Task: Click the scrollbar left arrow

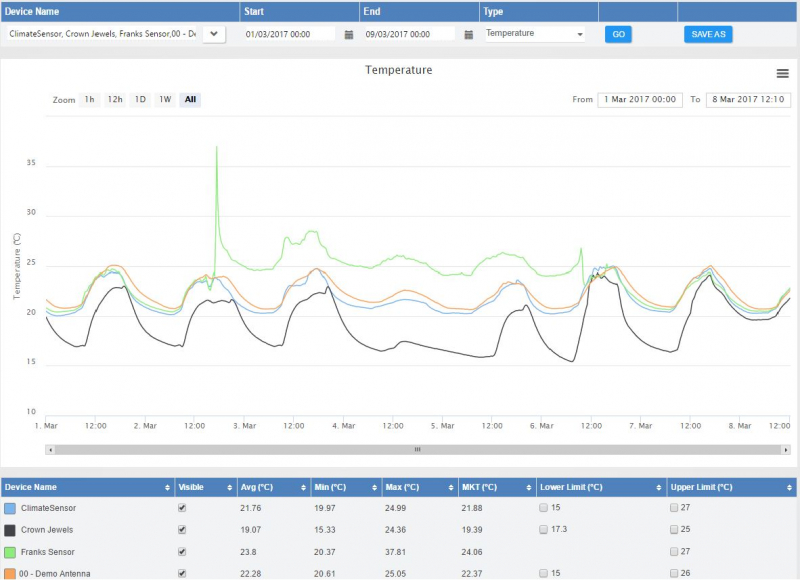Action: pos(50,450)
